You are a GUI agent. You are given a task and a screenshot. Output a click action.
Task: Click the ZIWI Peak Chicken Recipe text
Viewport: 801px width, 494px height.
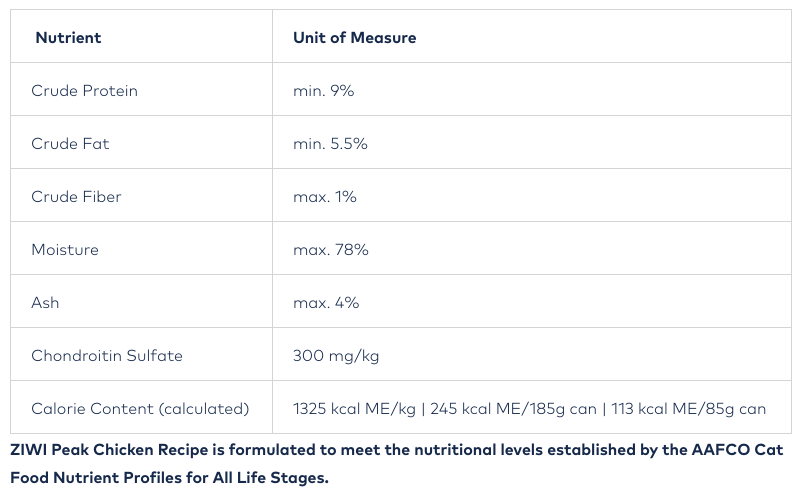pyautogui.click(x=112, y=450)
